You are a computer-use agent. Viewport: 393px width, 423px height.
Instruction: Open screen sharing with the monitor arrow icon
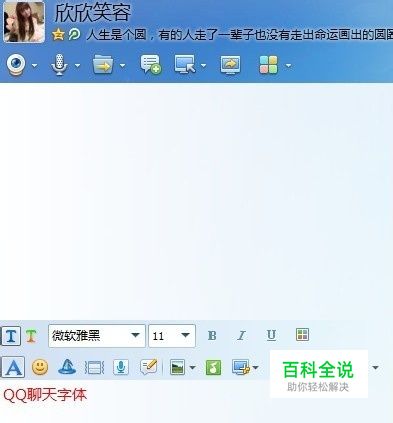(x=230, y=65)
